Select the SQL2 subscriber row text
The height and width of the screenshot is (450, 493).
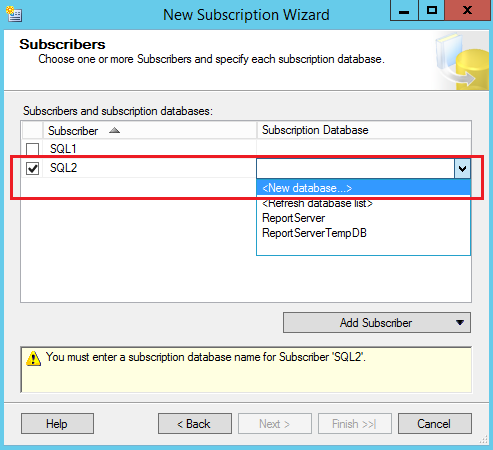63,168
